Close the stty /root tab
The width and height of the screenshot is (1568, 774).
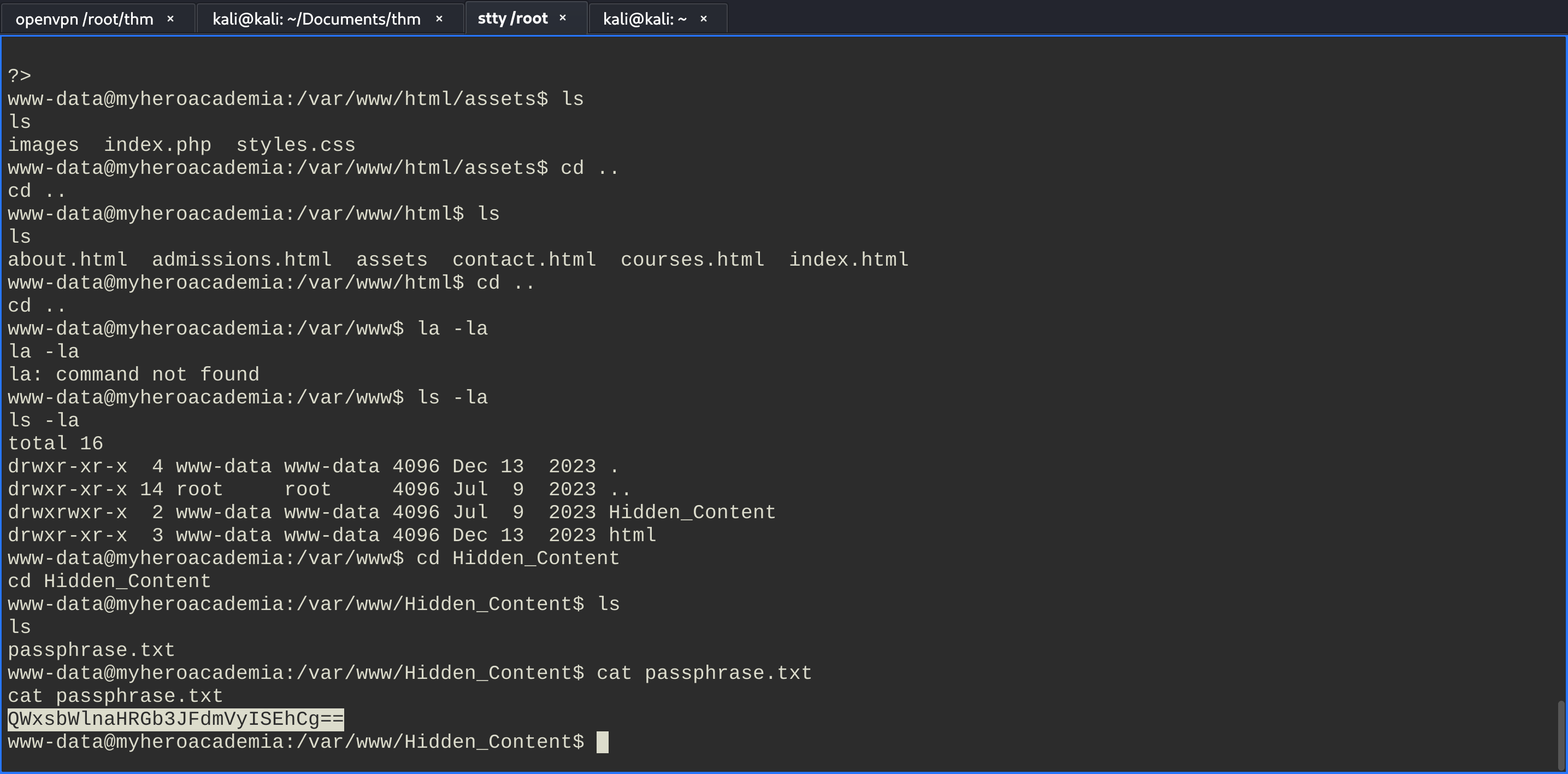[563, 18]
